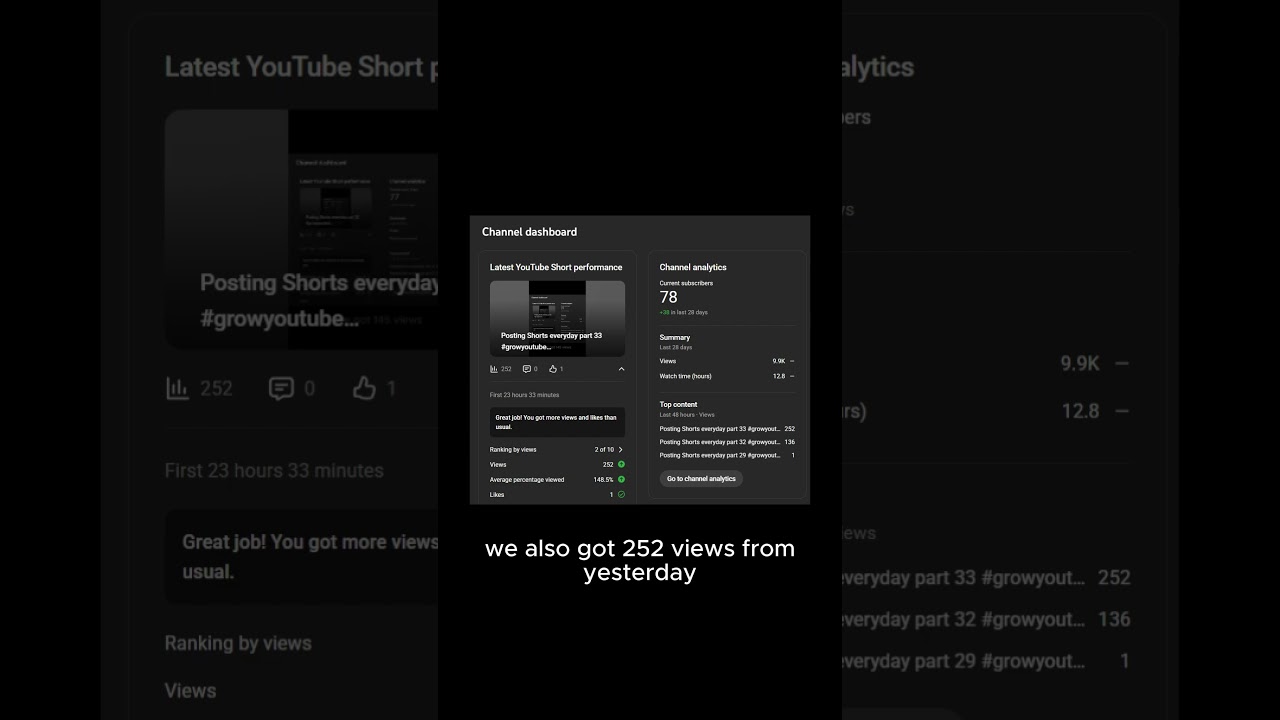Click the Great job message box in card

click(557, 422)
